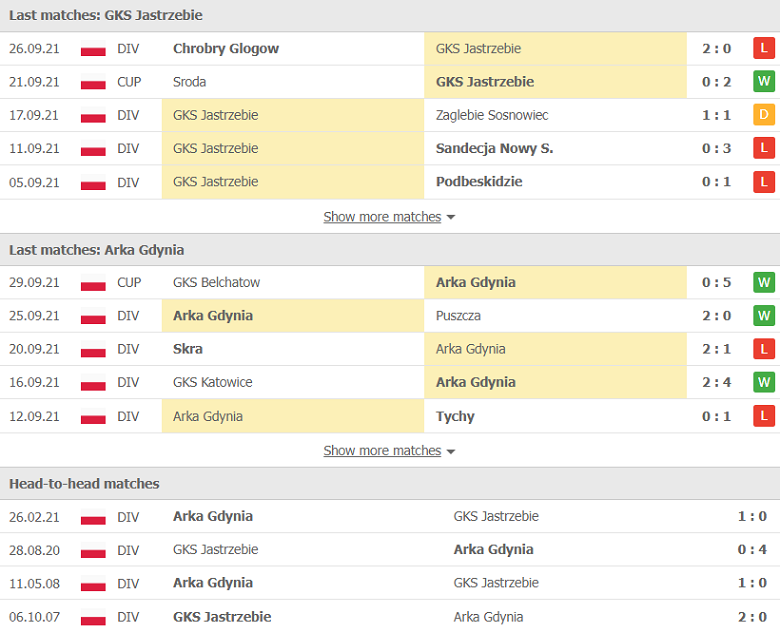Click the orange D badge for Zaglebie Sosnowiec match

tap(764, 115)
